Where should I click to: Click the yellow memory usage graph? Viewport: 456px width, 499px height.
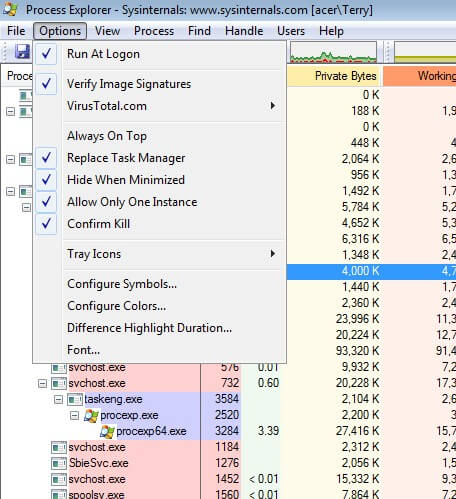point(425,52)
